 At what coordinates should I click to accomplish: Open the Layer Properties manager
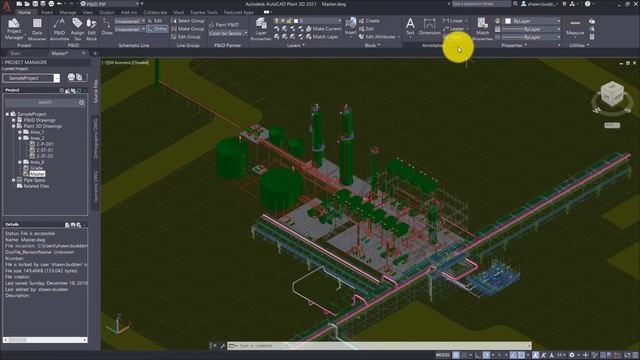(261, 29)
